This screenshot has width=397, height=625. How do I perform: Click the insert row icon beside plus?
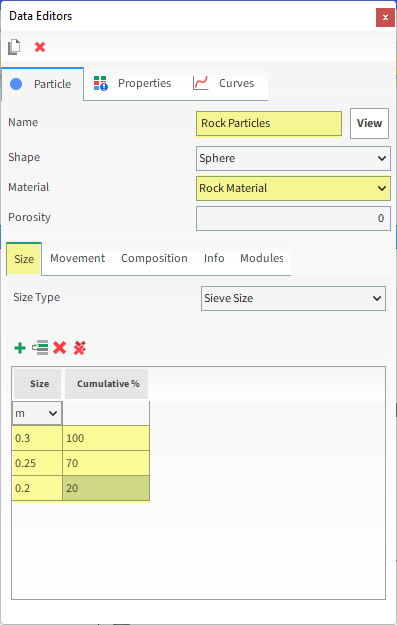tap(40, 348)
